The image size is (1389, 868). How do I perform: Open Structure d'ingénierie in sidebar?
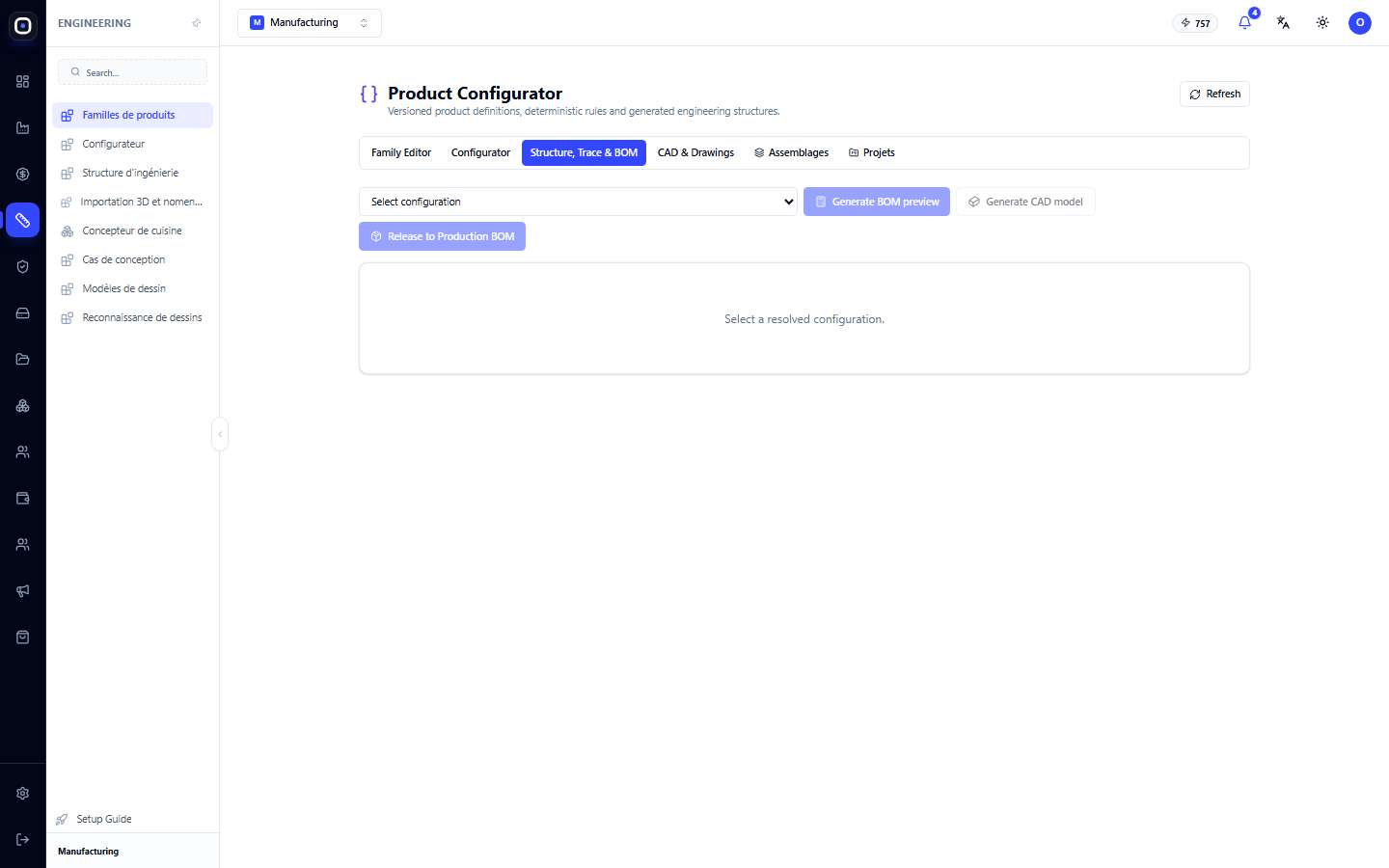pos(133,173)
